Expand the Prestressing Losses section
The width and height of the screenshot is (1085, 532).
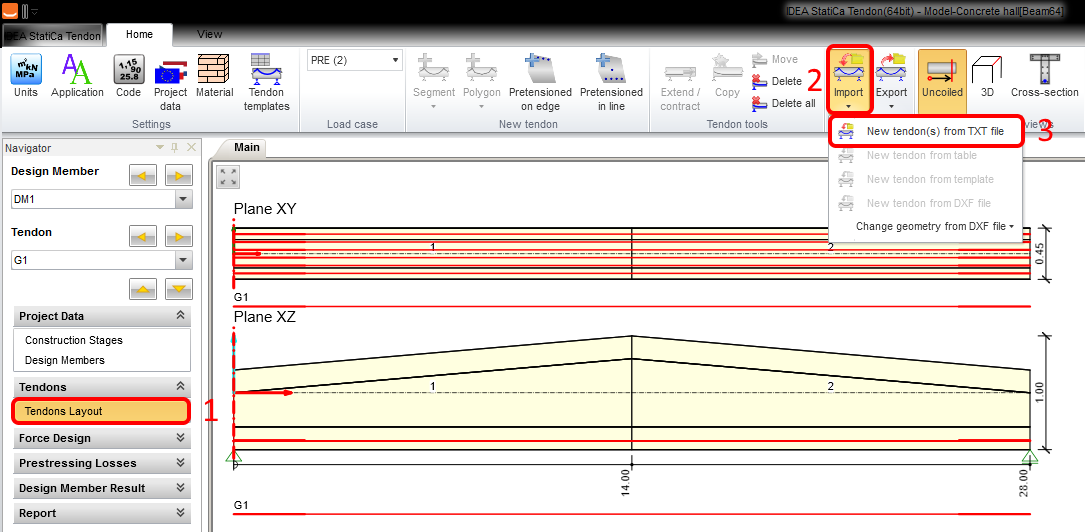(x=102, y=463)
